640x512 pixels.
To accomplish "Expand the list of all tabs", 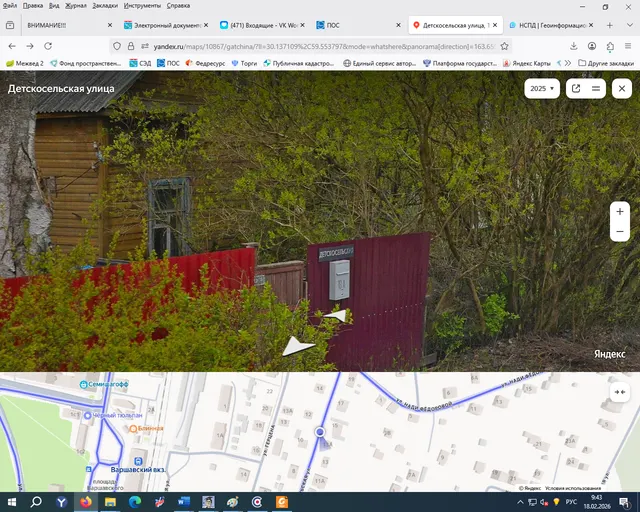I will (629, 25).
